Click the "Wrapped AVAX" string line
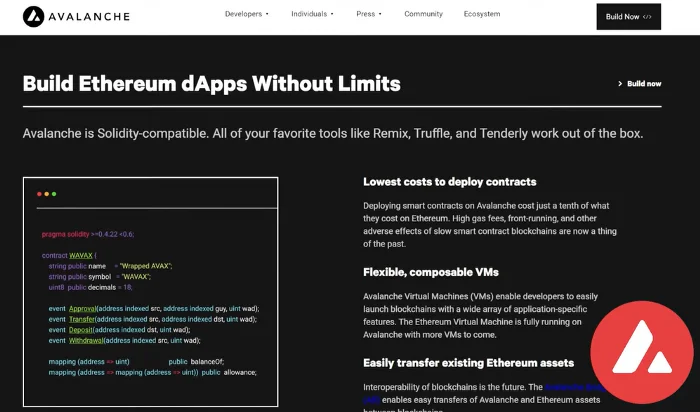The image size is (700, 412). coord(110,266)
